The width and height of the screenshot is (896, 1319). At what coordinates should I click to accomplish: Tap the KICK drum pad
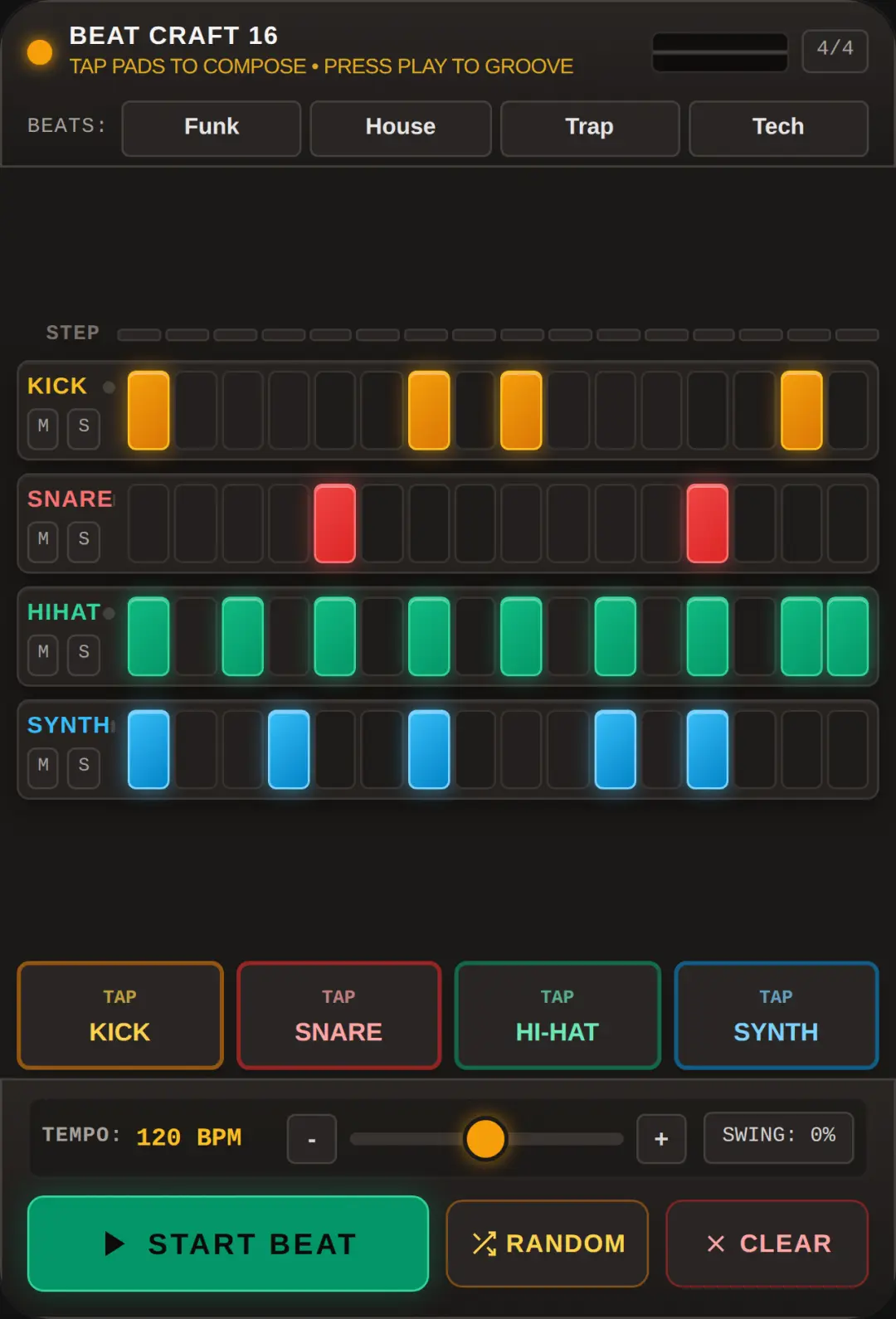tap(120, 1015)
